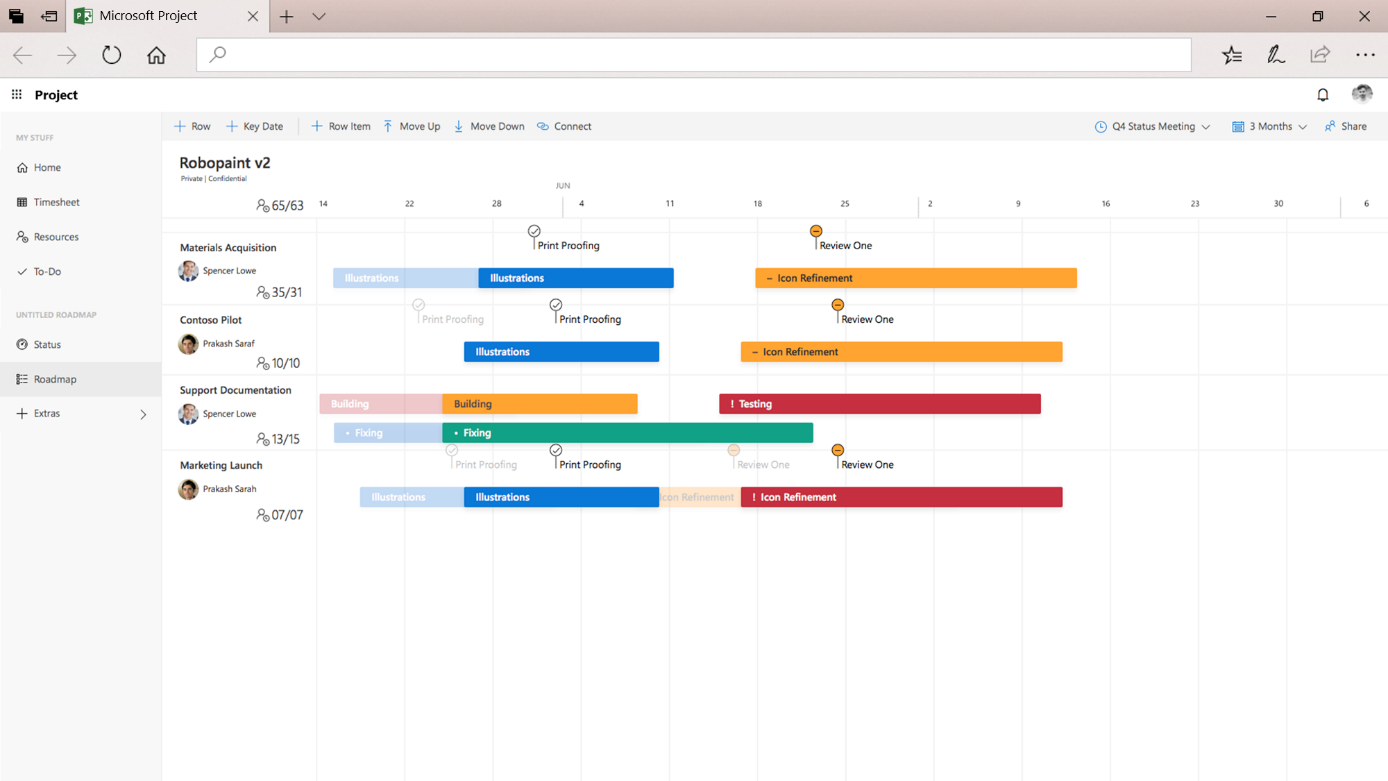Select the Marketing Launch row title

coord(221,466)
